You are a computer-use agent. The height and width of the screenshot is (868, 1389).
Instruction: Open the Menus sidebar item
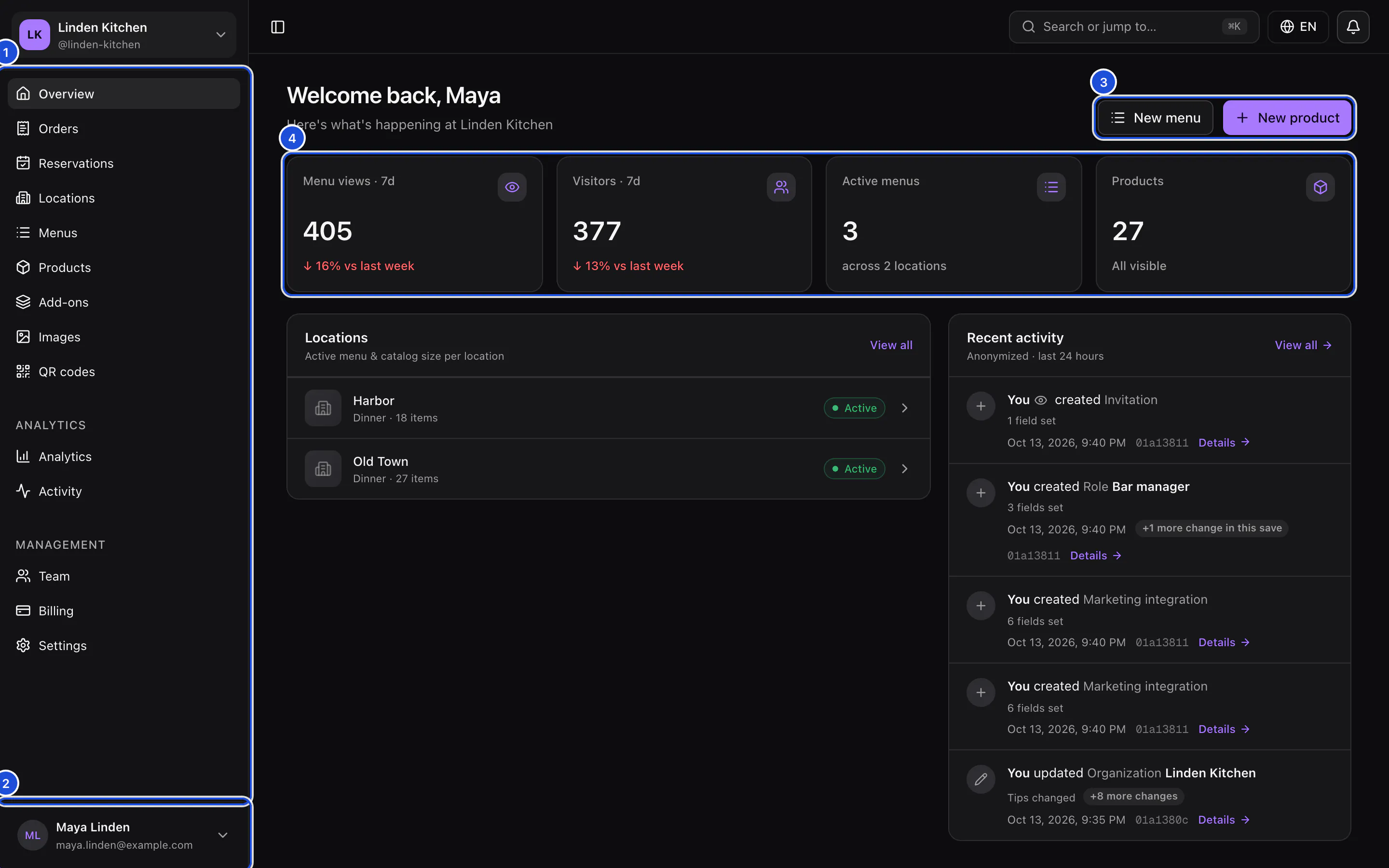tap(124, 232)
